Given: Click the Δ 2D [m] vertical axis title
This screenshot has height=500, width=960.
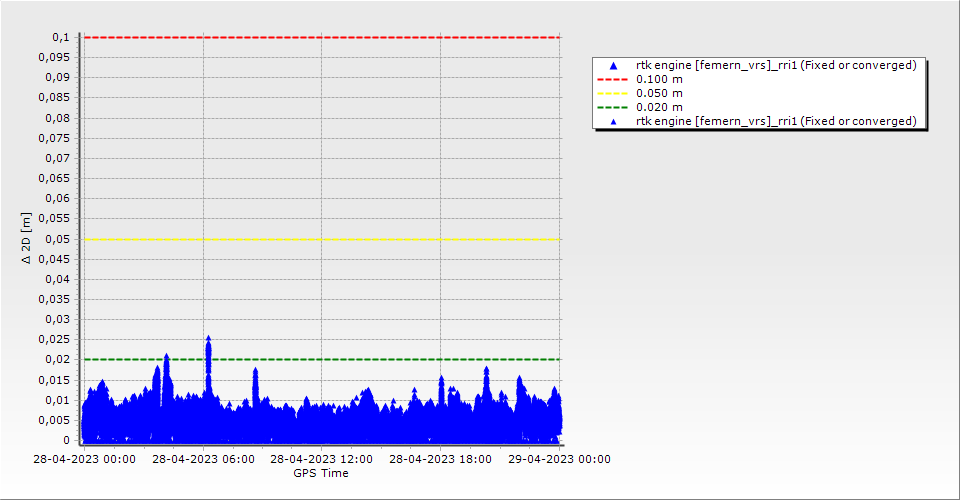Looking at the screenshot, I should pyautogui.click(x=28, y=238).
